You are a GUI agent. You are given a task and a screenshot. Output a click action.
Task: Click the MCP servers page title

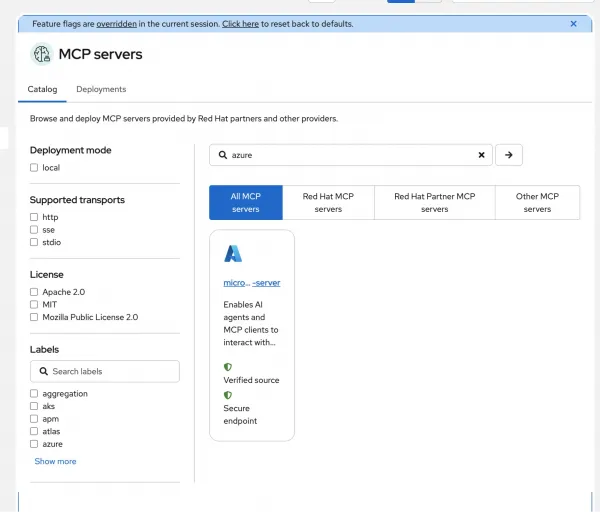[x=100, y=54]
